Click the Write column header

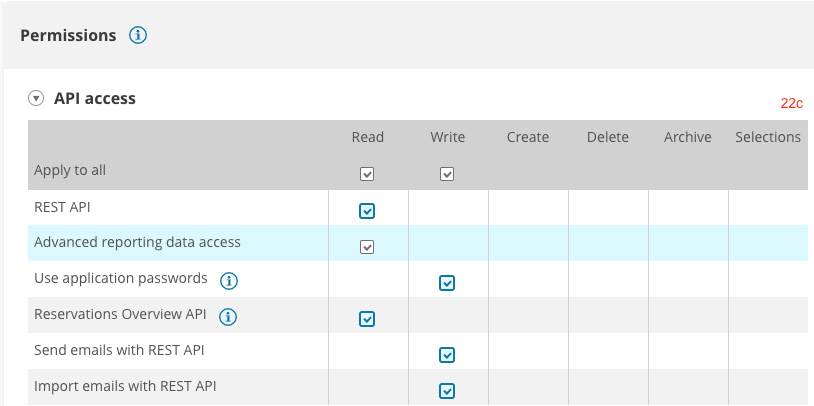point(447,137)
